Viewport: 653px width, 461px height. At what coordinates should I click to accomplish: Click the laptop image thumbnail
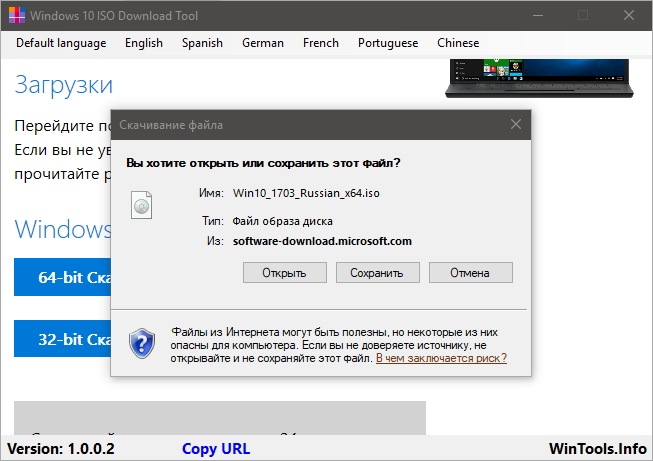tap(539, 78)
